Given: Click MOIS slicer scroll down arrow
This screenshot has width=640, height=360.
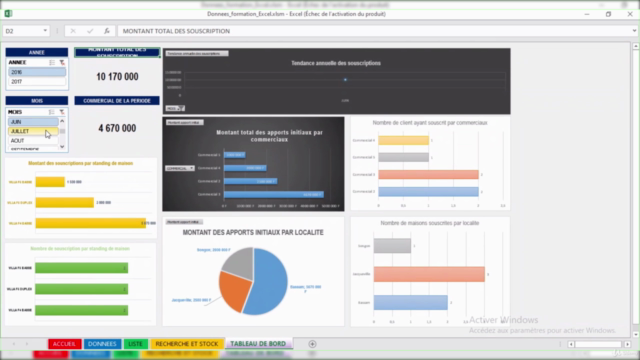Looking at the screenshot, I should coord(62,147).
